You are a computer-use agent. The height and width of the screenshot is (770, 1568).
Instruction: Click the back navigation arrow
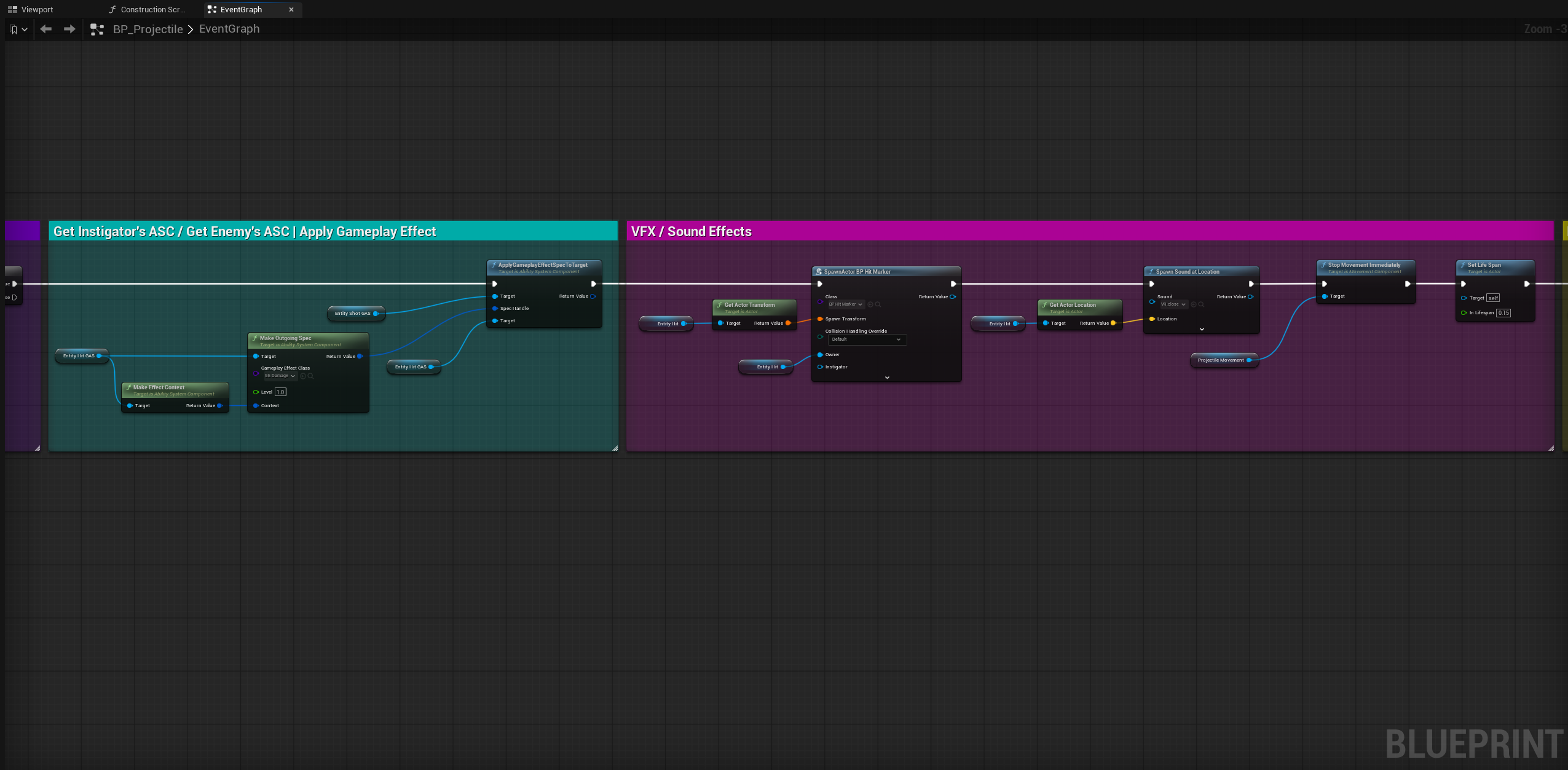coord(45,29)
